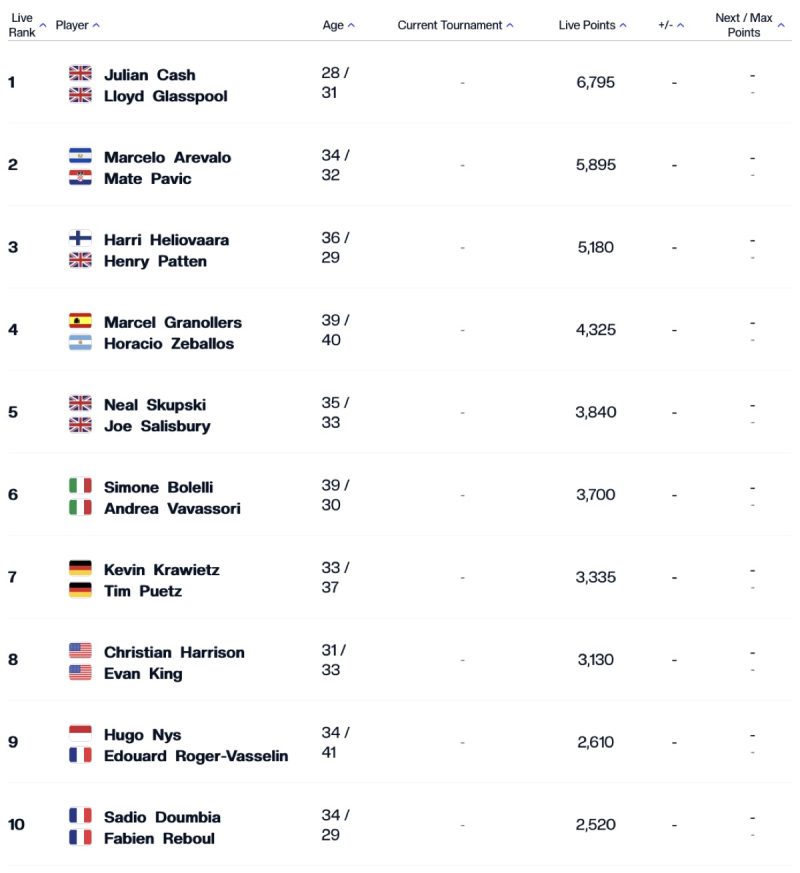Sort by Current Tournament column header
This screenshot has width=800, height=873.
point(455,25)
